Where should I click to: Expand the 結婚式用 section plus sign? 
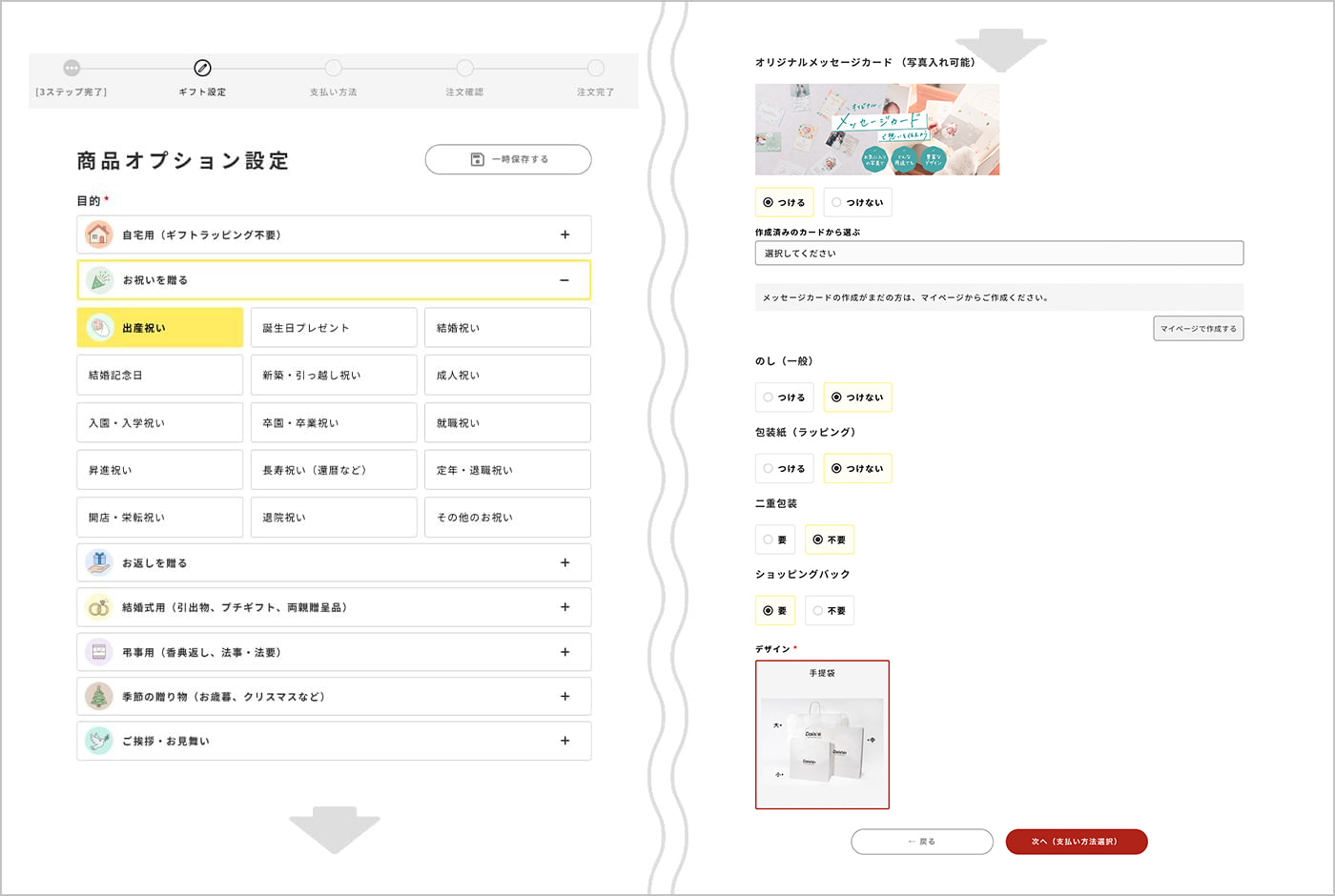(x=565, y=607)
